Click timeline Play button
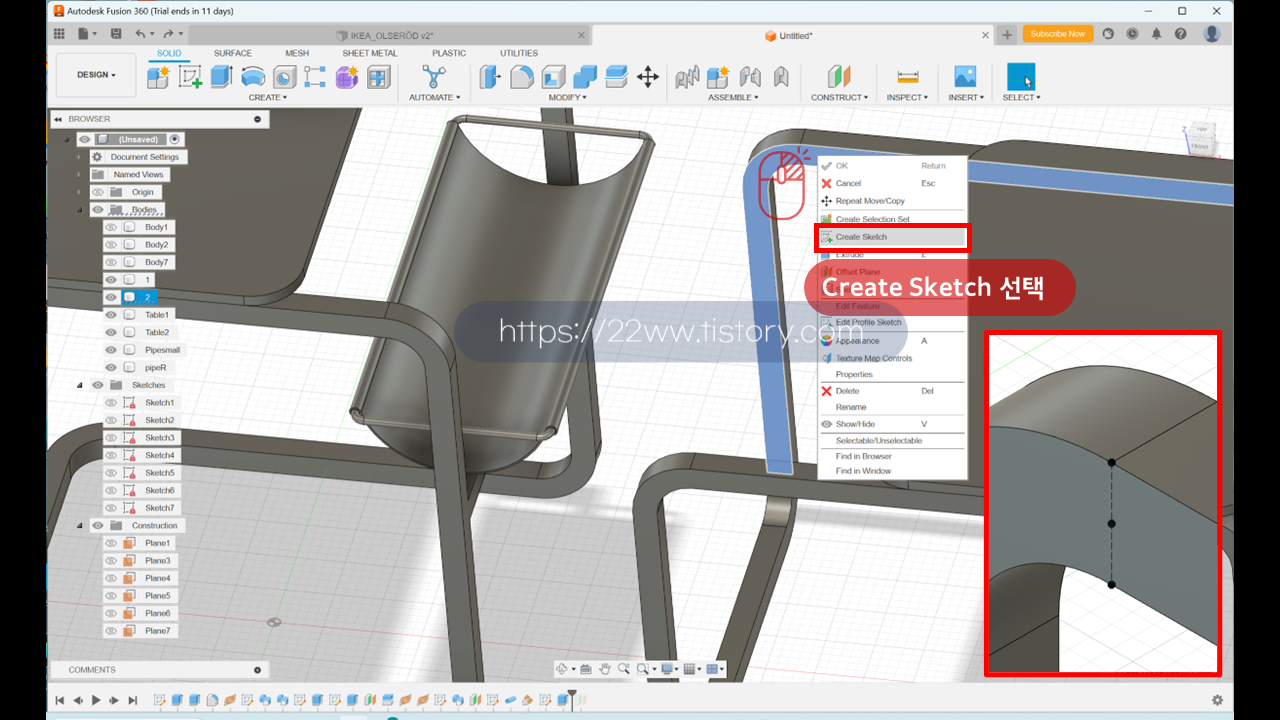Screen dimensions: 1280x720 [96, 700]
